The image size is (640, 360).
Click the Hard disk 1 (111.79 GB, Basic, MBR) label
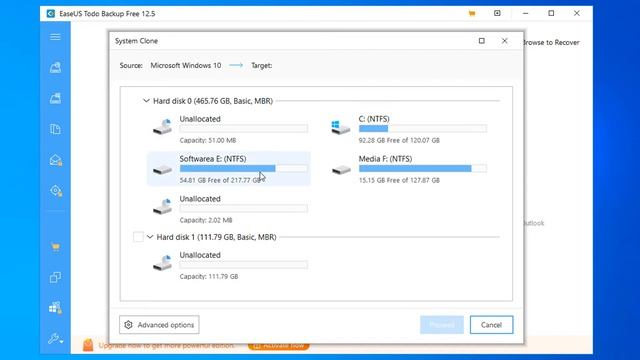[x=216, y=237]
